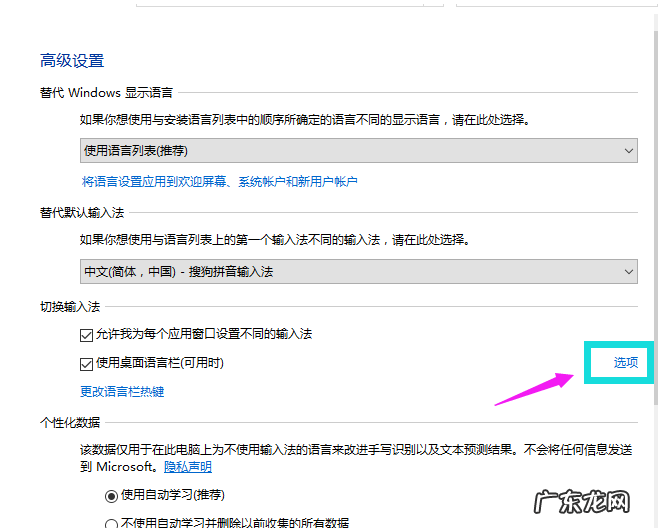
Task: Toggle checkbox 使用桌面语言栏(可用时)
Action: pyautogui.click(x=86, y=364)
